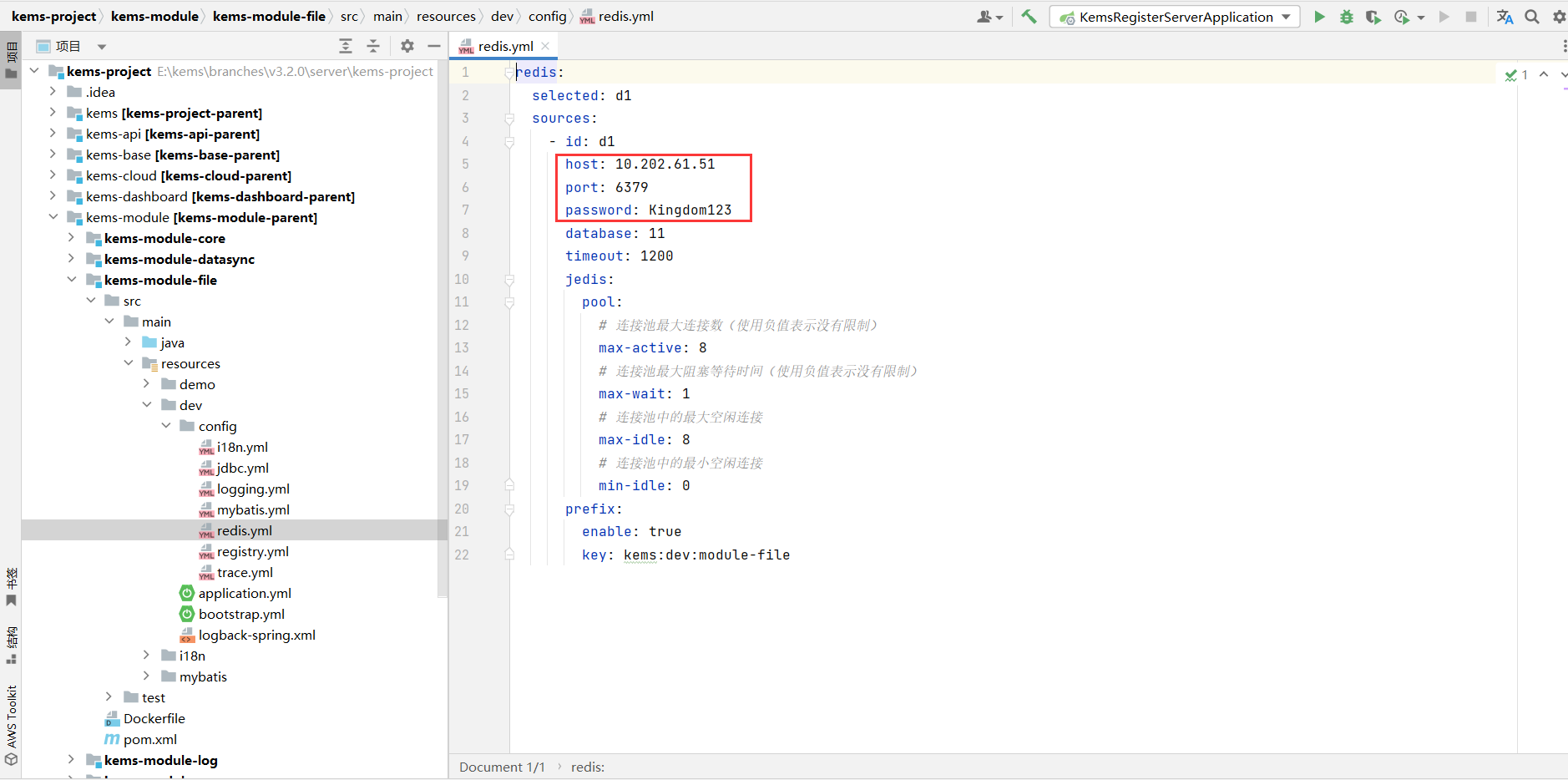Image resolution: width=1568 pixels, height=780 pixels.
Task: Open editor tab actions three-dot menu
Action: click(1564, 46)
